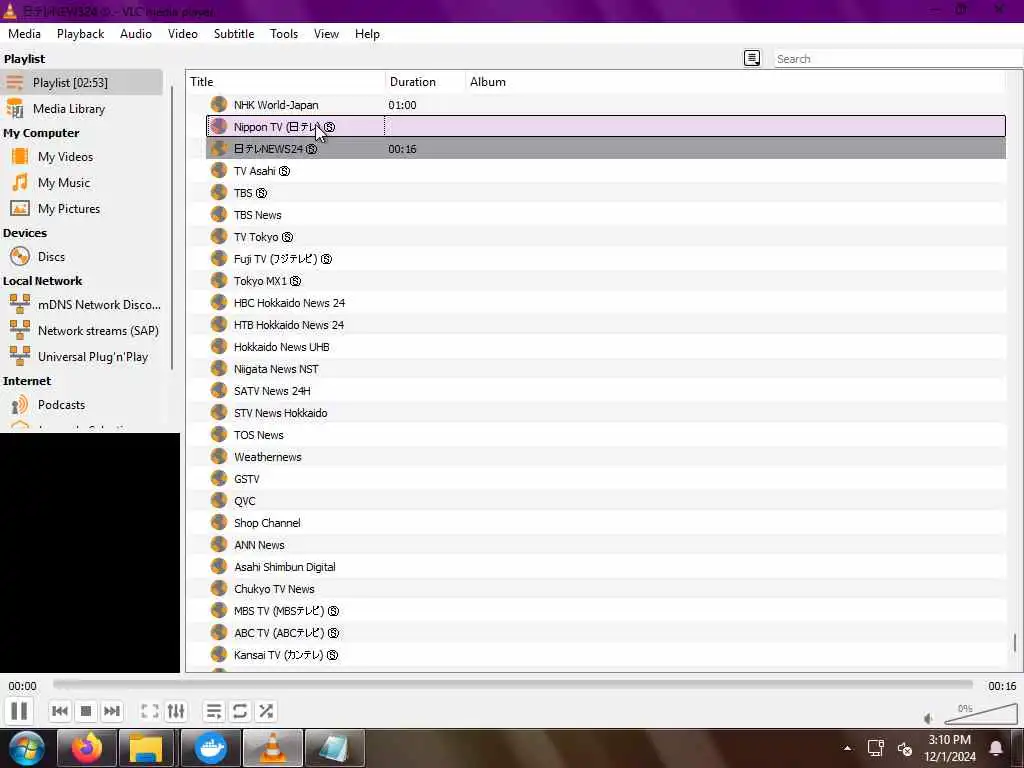This screenshot has height=768, width=1024.
Task: Select Tokyo MX1 playlist row
Action: (605, 281)
